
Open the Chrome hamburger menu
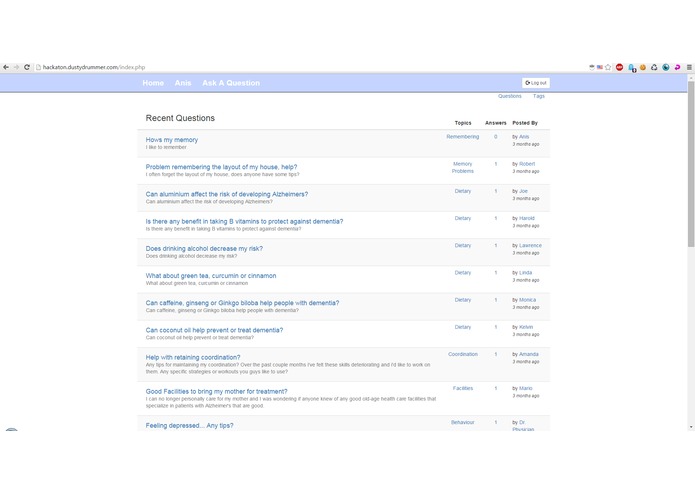click(x=689, y=67)
